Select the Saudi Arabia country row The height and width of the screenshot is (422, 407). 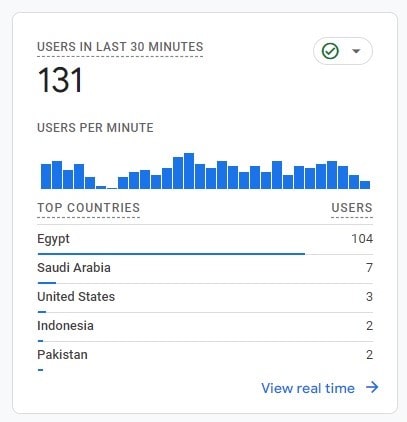pos(205,269)
